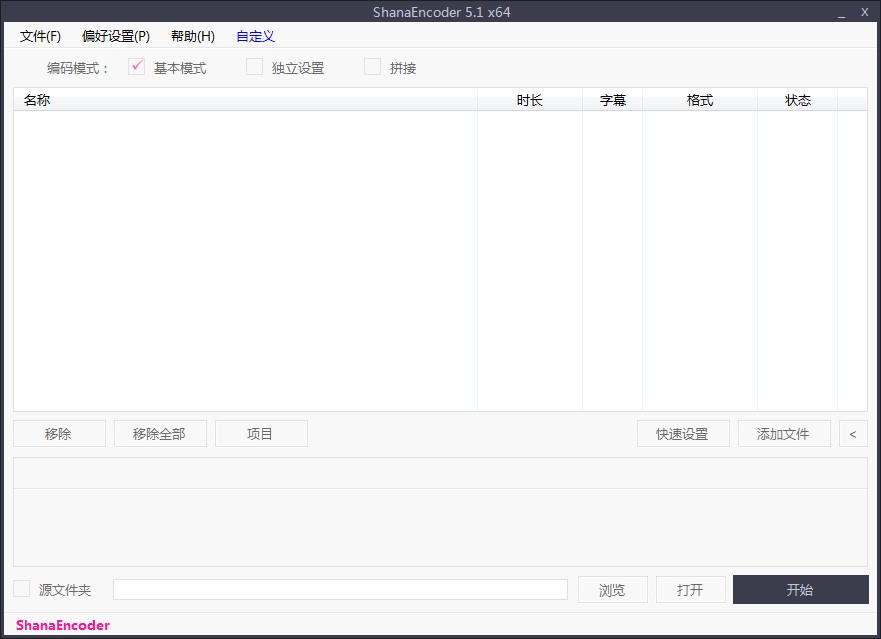881x639 pixels.
Task: Click the 移除全部 button
Action: click(x=160, y=434)
